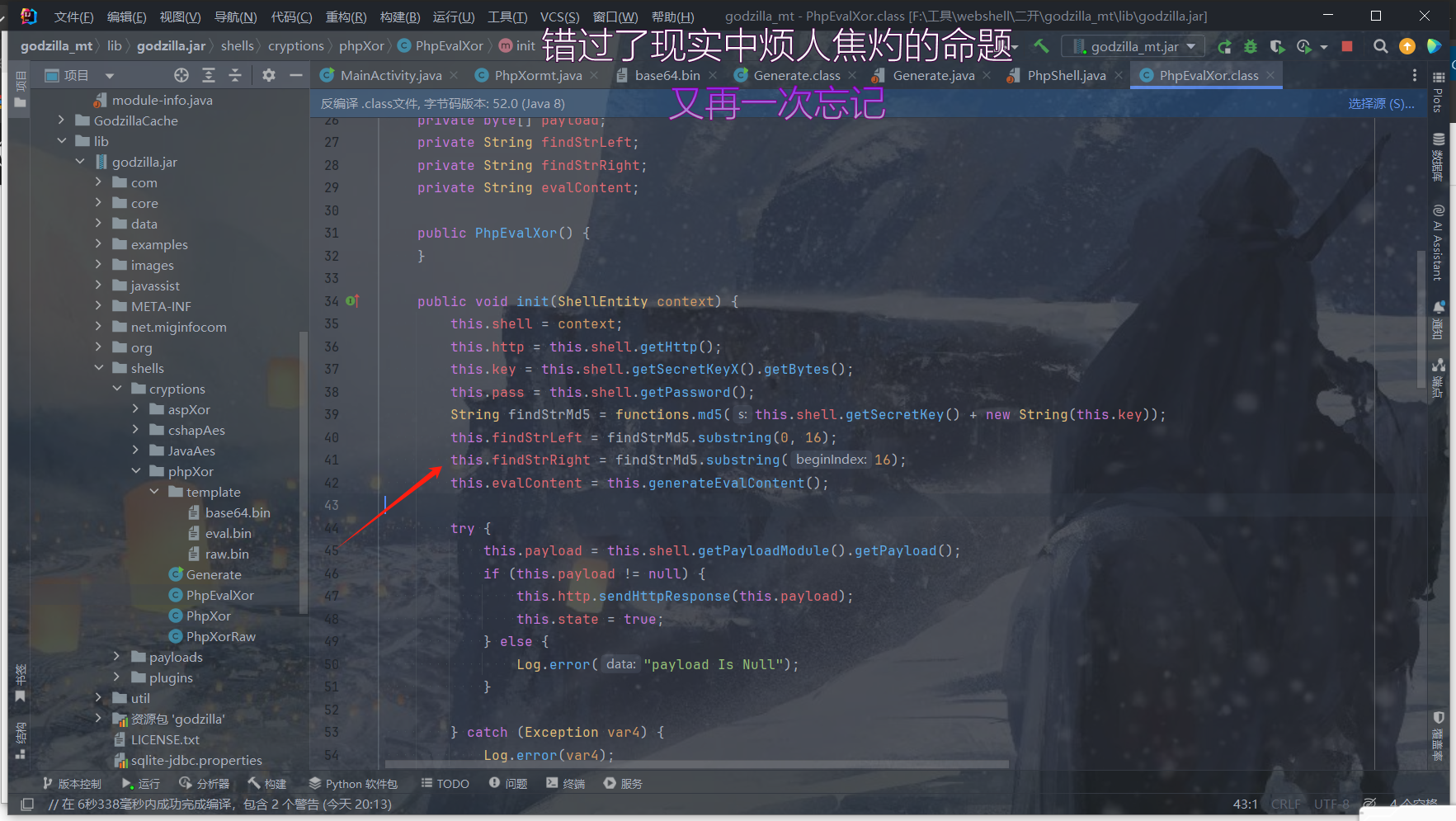Expand the aspXor package
Viewport: 1456px width, 821px height.
(x=135, y=409)
